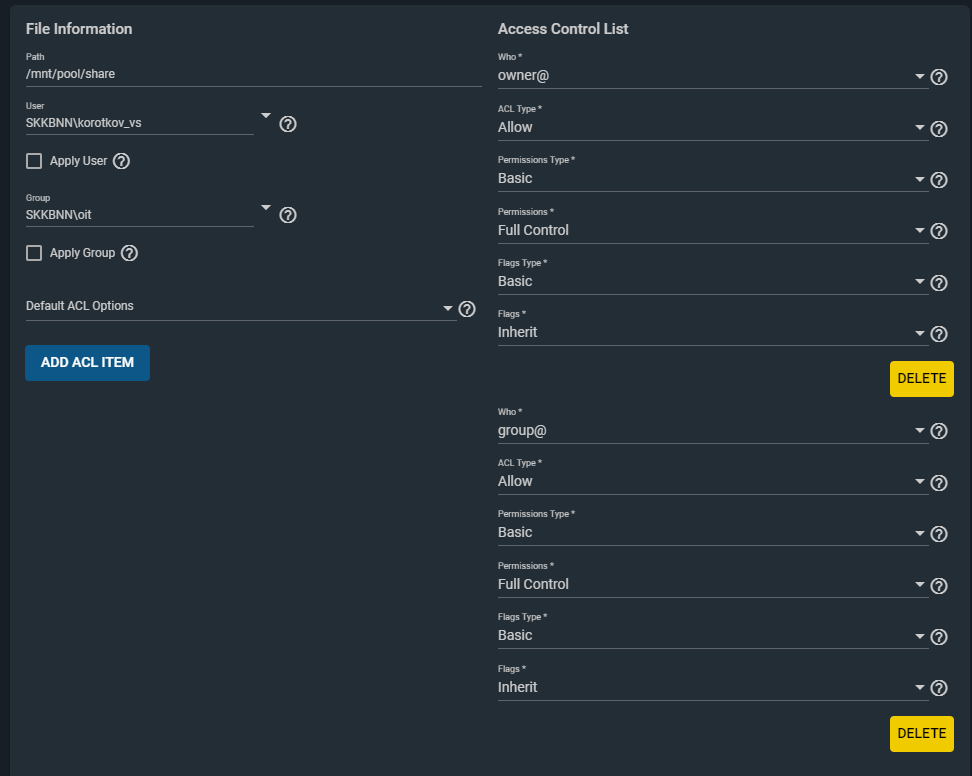Click the ADD ACL ITEM button
972x776 pixels.
87,363
